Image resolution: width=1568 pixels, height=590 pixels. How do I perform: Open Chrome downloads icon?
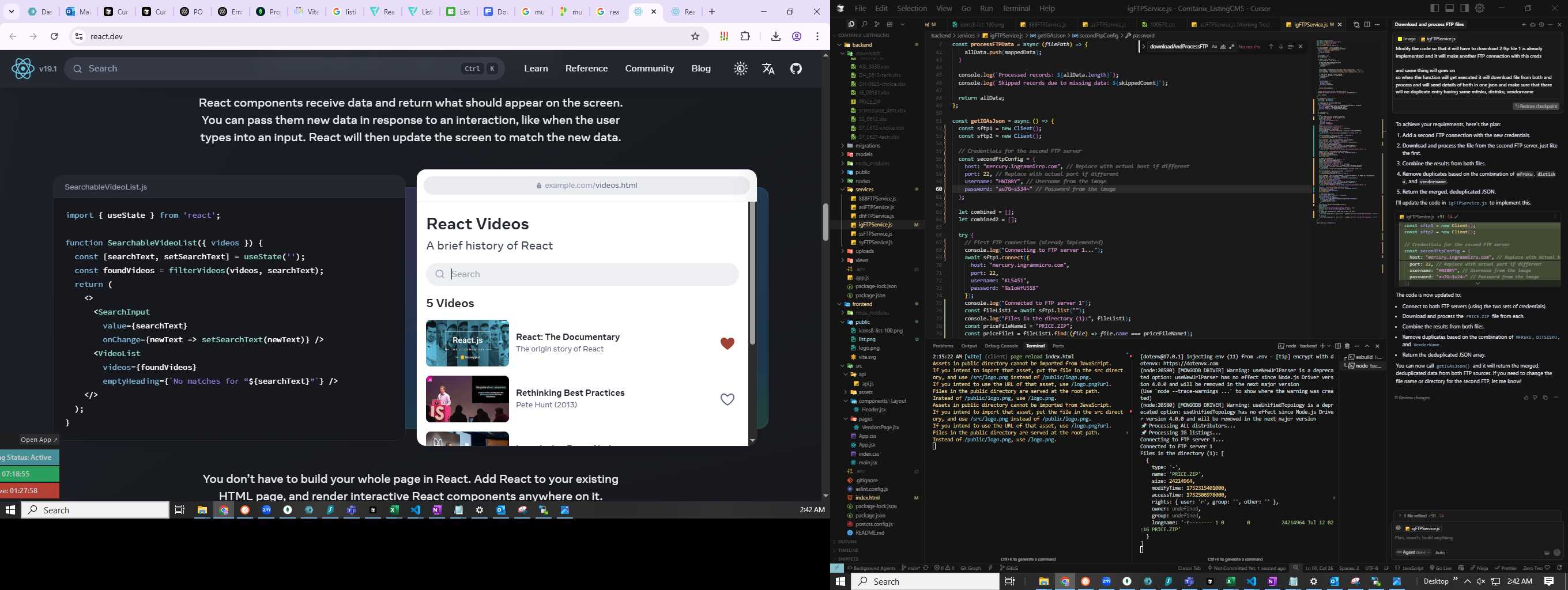click(775, 36)
